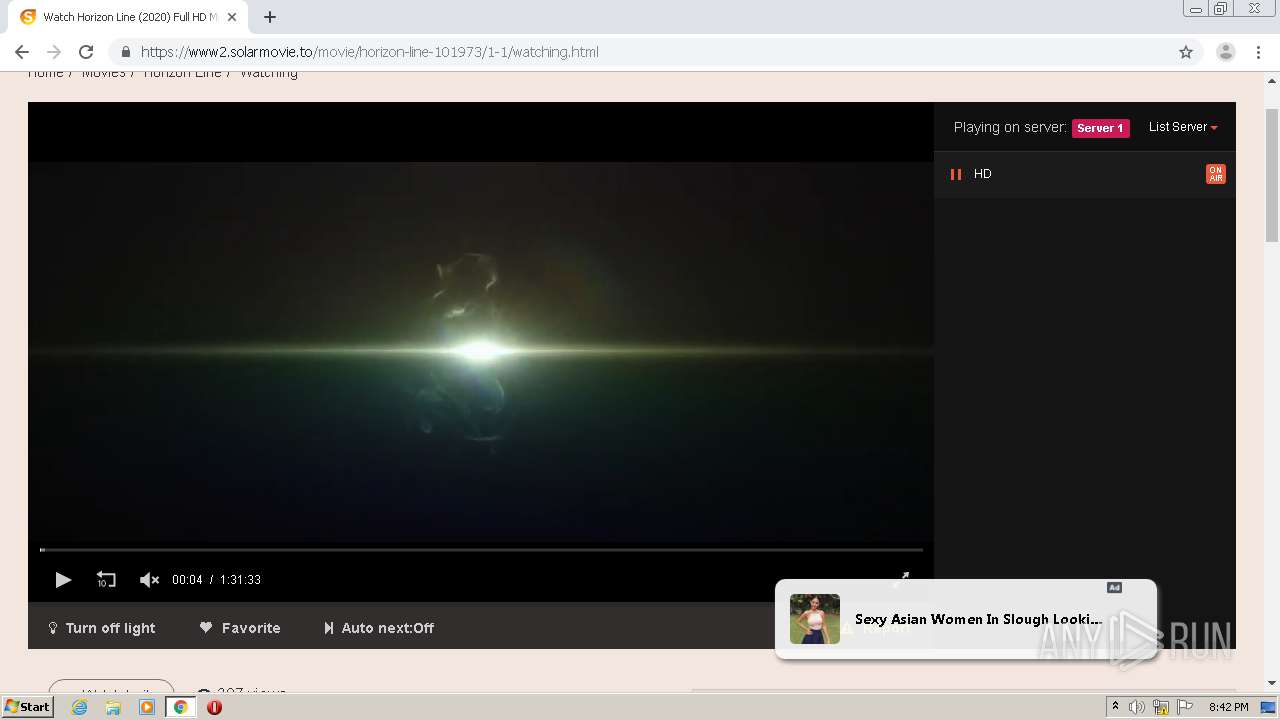
Task: Close the Horizon Line tab
Action: [x=234, y=17]
